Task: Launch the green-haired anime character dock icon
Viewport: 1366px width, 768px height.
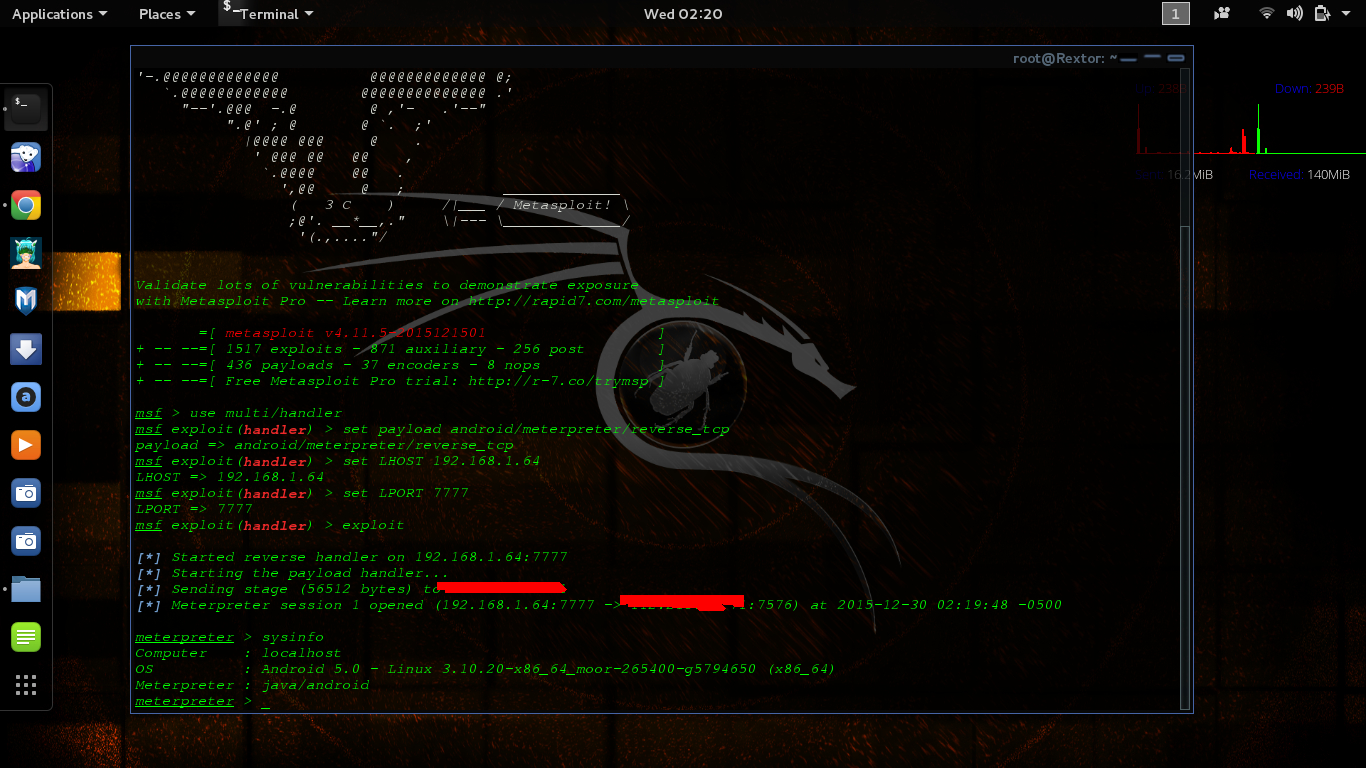Action: click(26, 253)
